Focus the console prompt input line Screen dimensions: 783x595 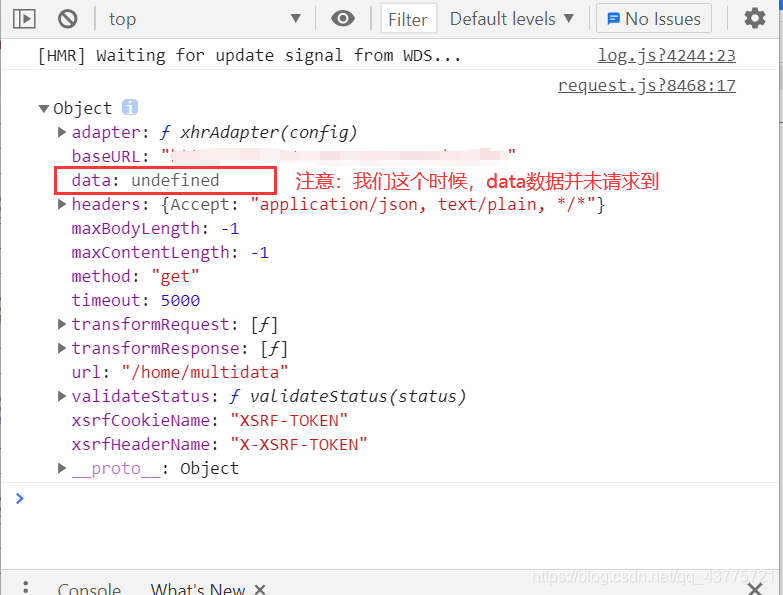coord(392,498)
